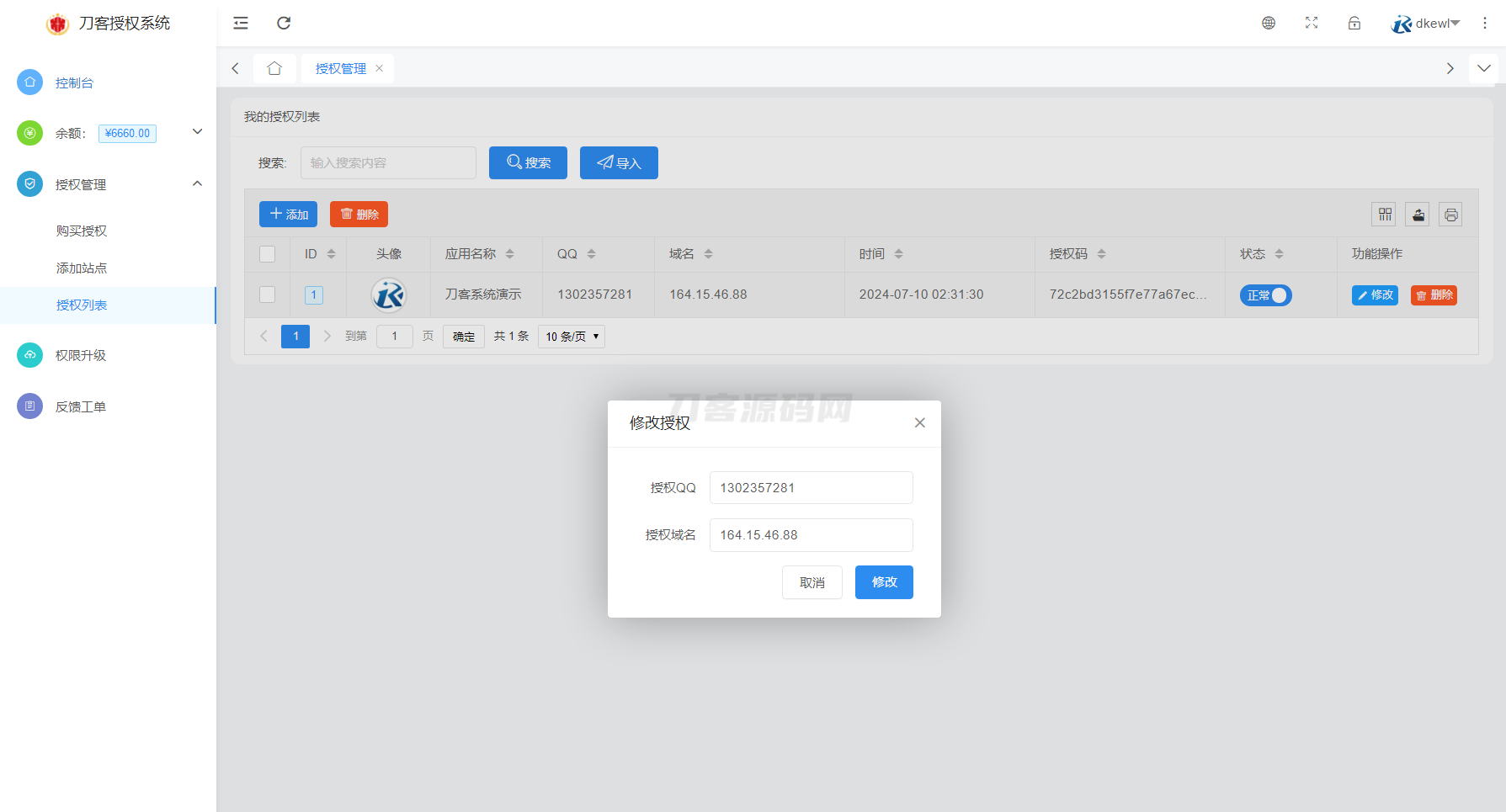The image size is (1506, 812).
Task: Export the table using the export icon
Action: (1417, 214)
